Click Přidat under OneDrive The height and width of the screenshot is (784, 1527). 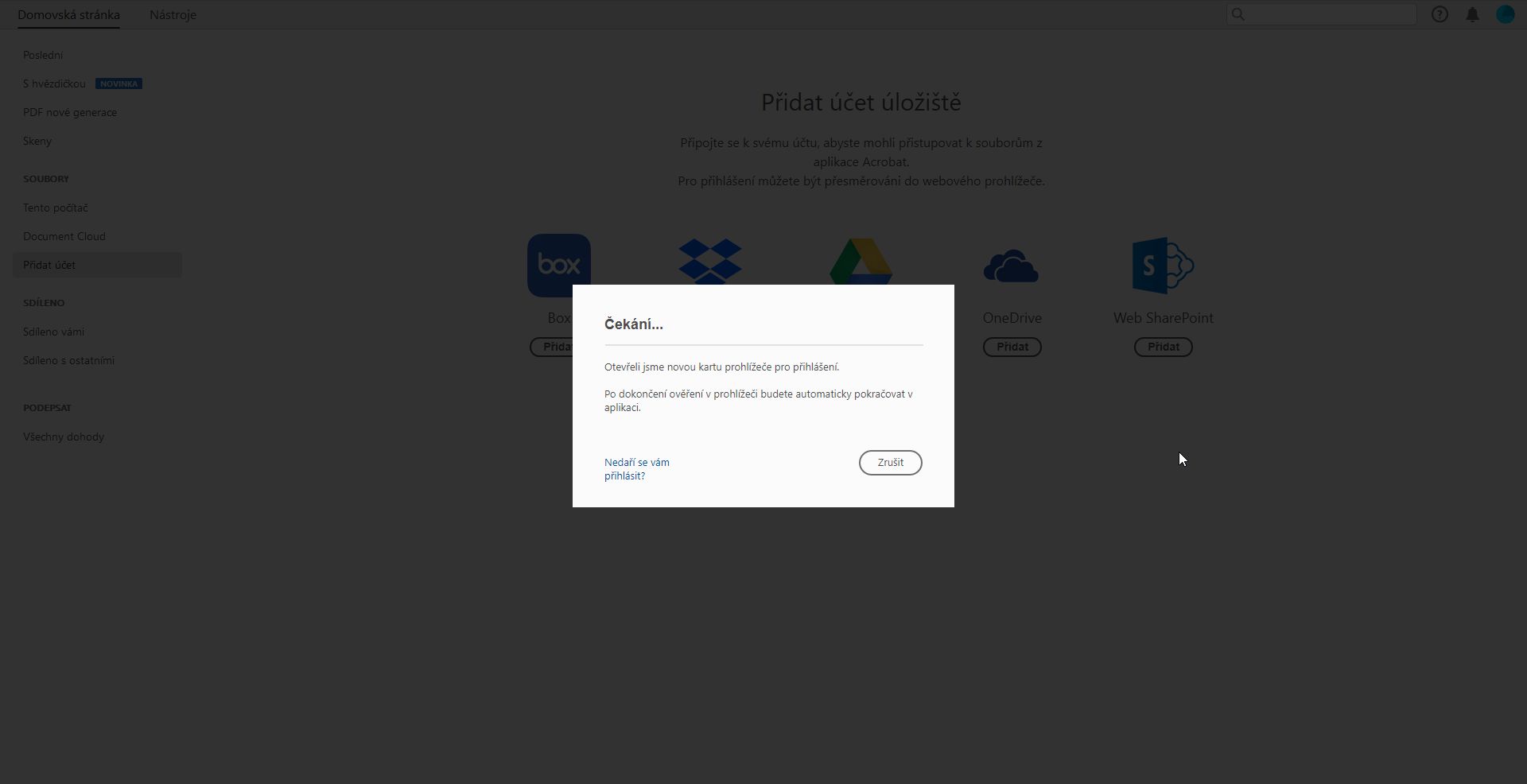coord(1012,347)
